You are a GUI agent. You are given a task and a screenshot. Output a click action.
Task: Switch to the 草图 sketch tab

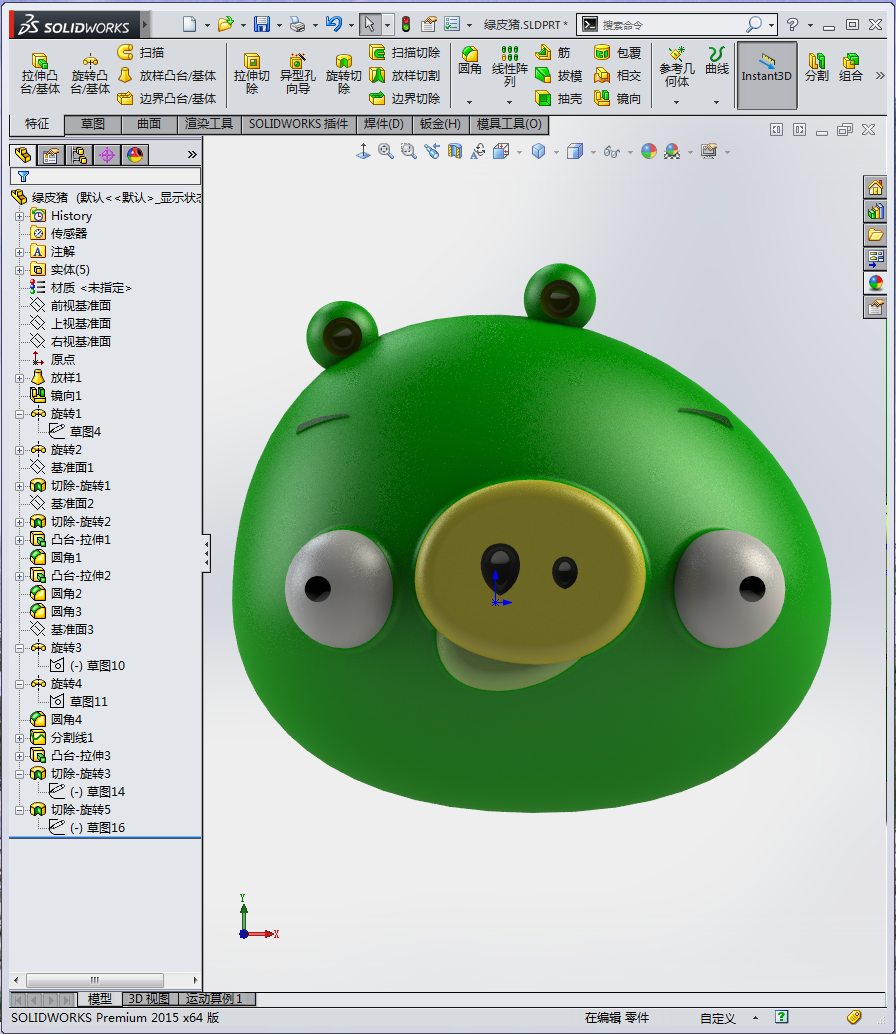coord(93,124)
